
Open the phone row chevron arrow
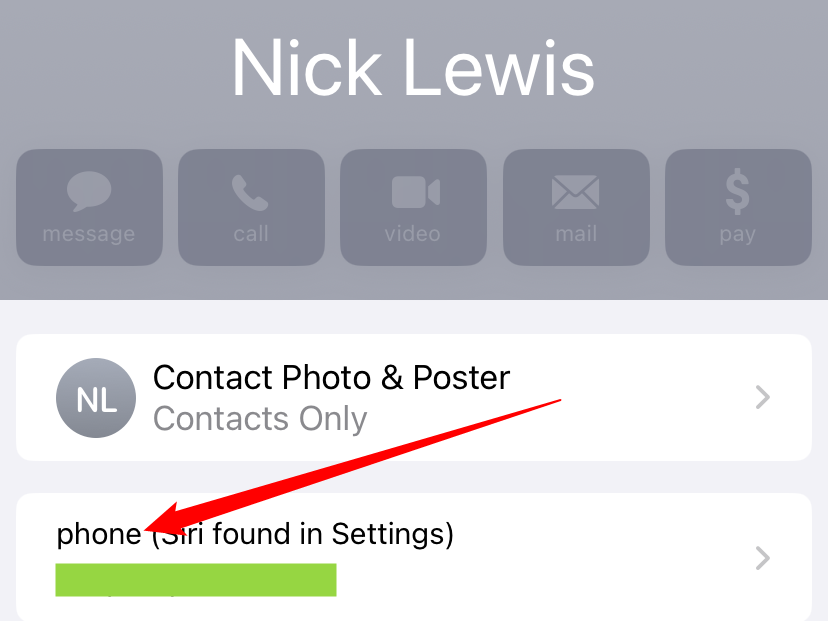tap(763, 558)
